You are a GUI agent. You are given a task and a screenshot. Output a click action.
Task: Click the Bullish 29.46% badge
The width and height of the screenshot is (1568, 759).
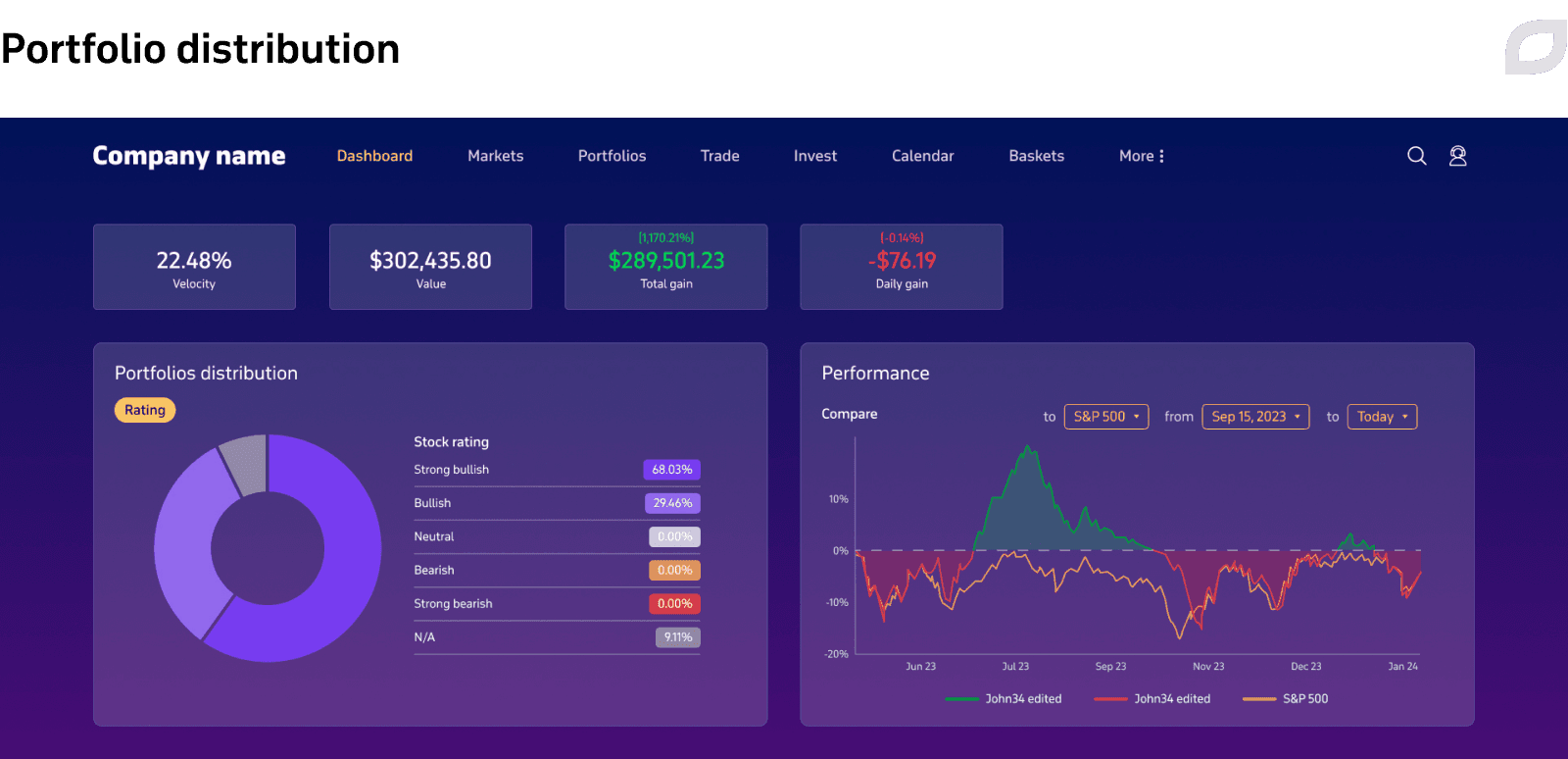click(672, 503)
